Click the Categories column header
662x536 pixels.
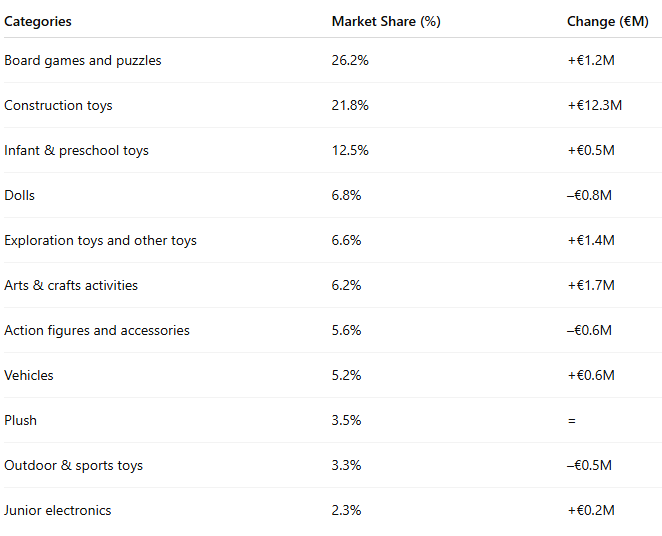38,21
